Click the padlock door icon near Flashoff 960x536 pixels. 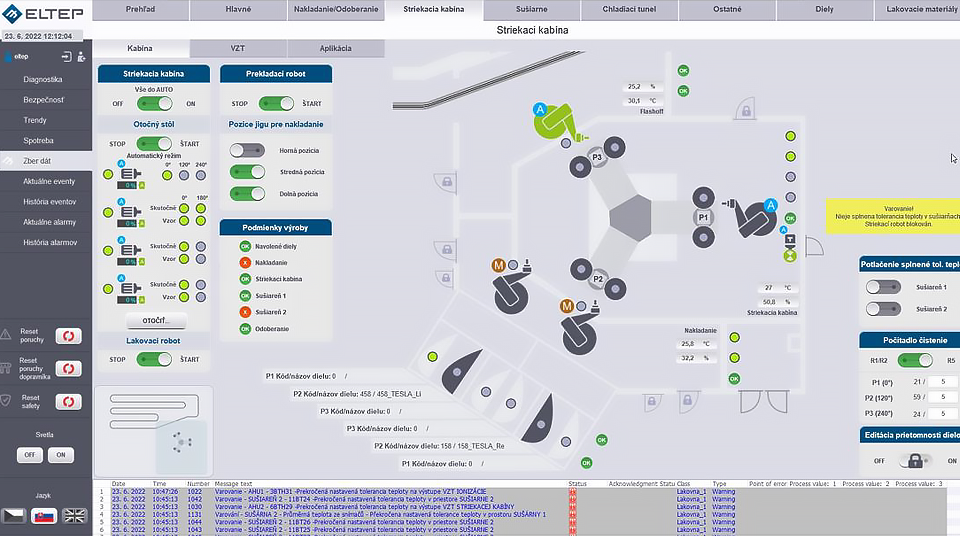tap(743, 110)
